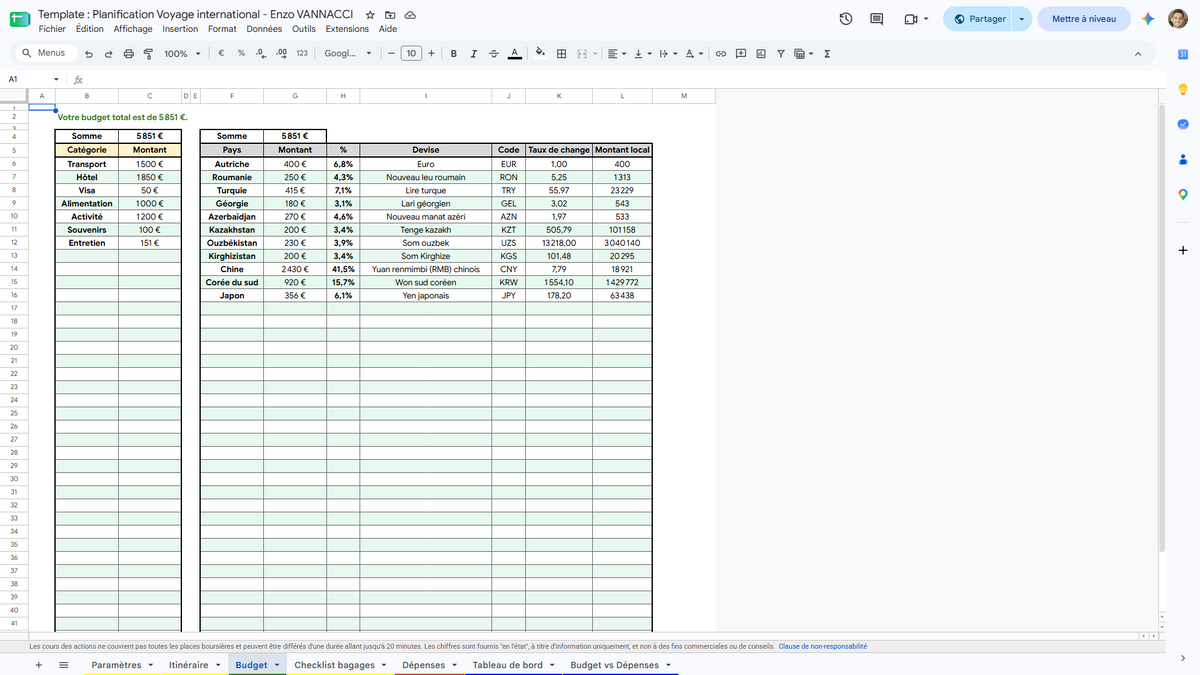The height and width of the screenshot is (675, 1200).
Task: Open Google Keep in side panel
Action: [1182, 90]
